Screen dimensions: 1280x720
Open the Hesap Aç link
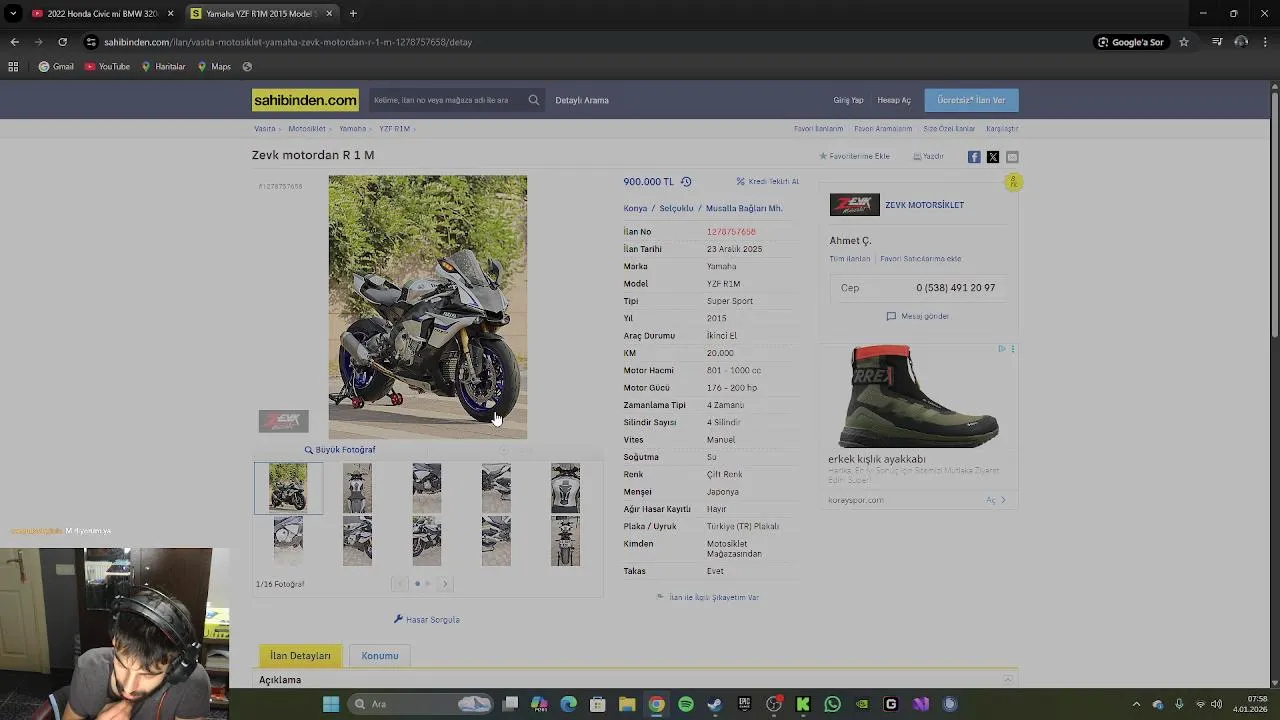pos(894,100)
